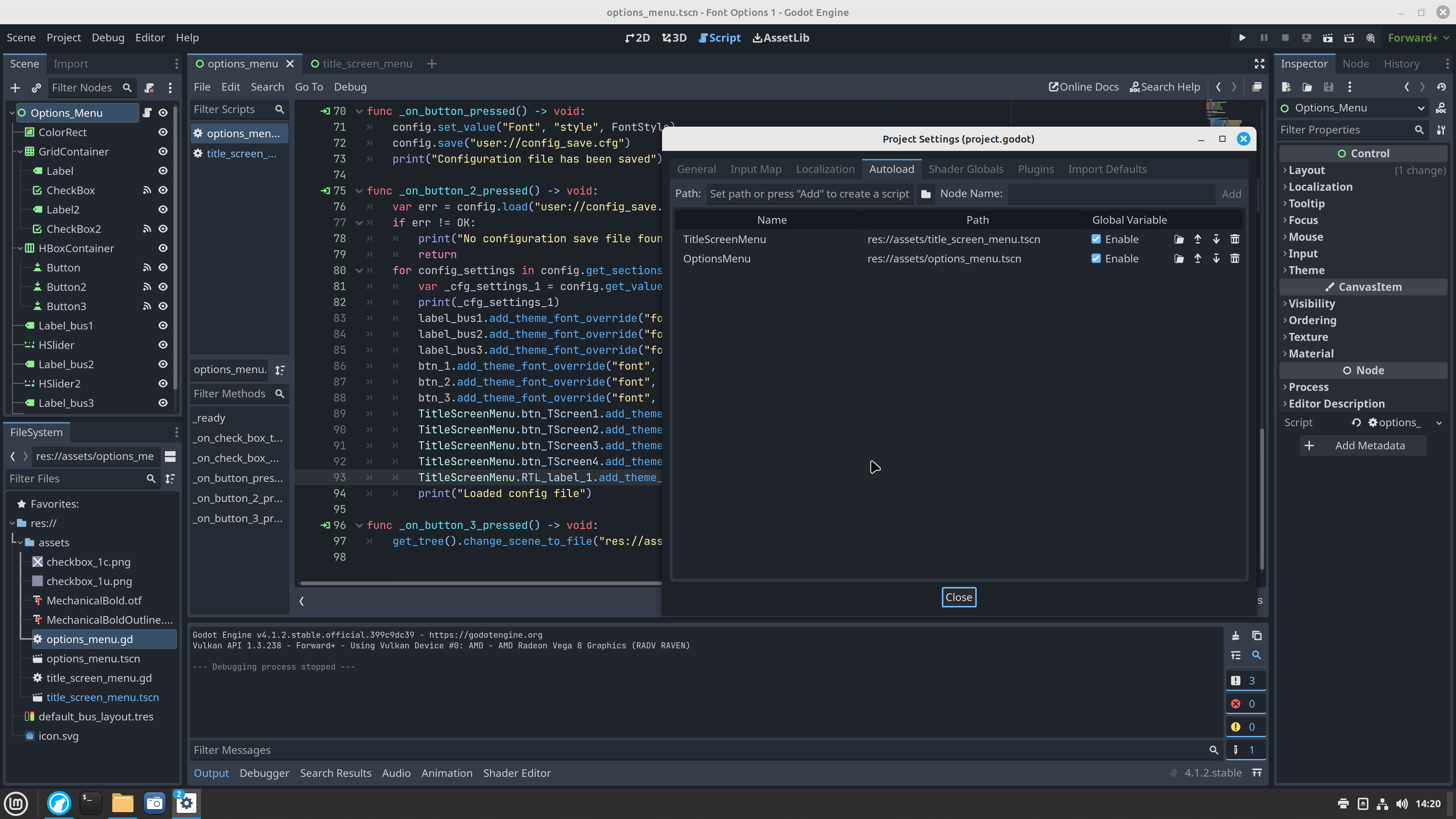Click the autoload Path input field
The width and height of the screenshot is (1456, 819).
pyautogui.click(x=810, y=194)
